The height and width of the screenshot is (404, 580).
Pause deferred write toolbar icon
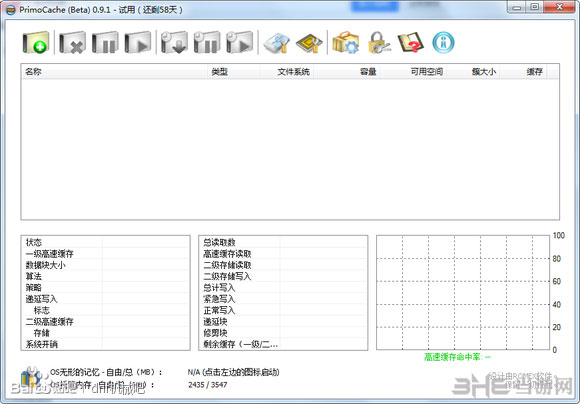tap(207, 43)
